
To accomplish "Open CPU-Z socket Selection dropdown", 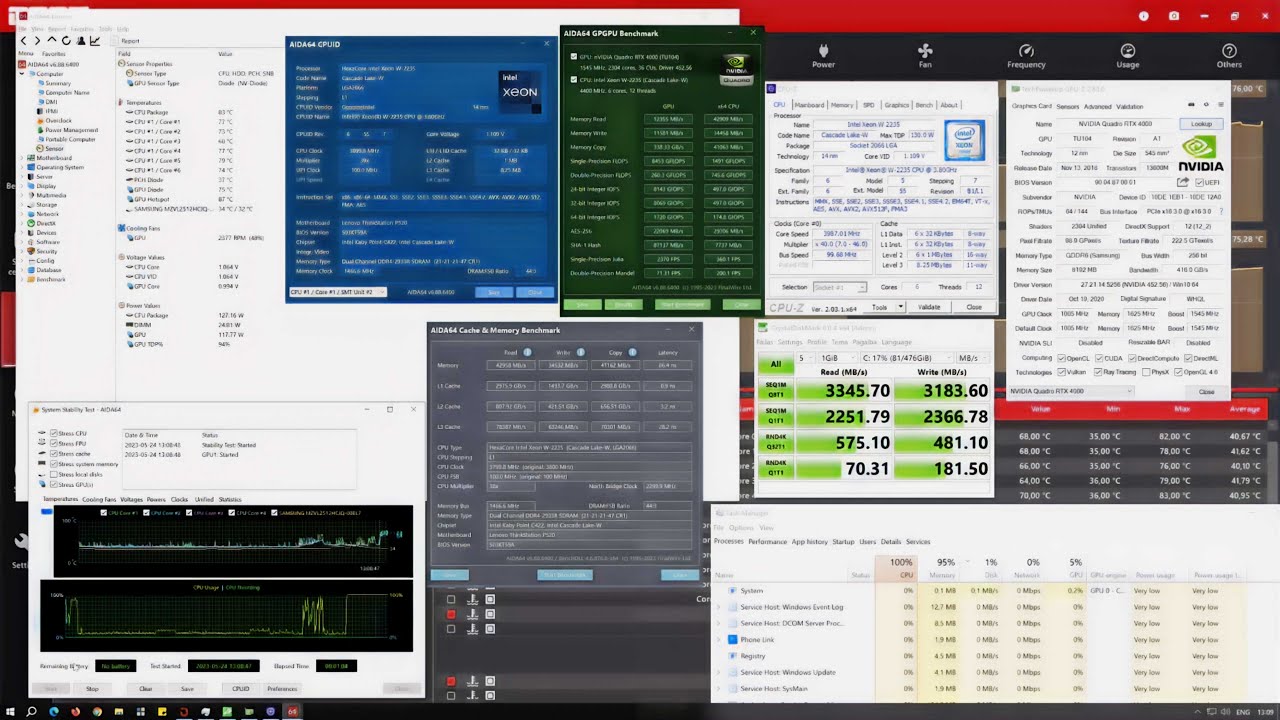I will pos(840,287).
